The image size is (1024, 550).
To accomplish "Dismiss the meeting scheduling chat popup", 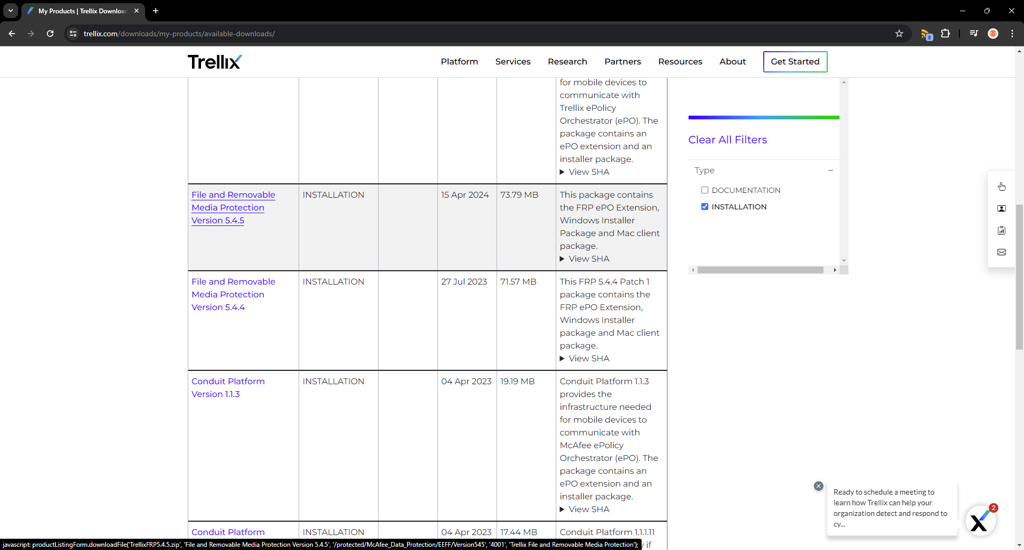I will click(818, 486).
